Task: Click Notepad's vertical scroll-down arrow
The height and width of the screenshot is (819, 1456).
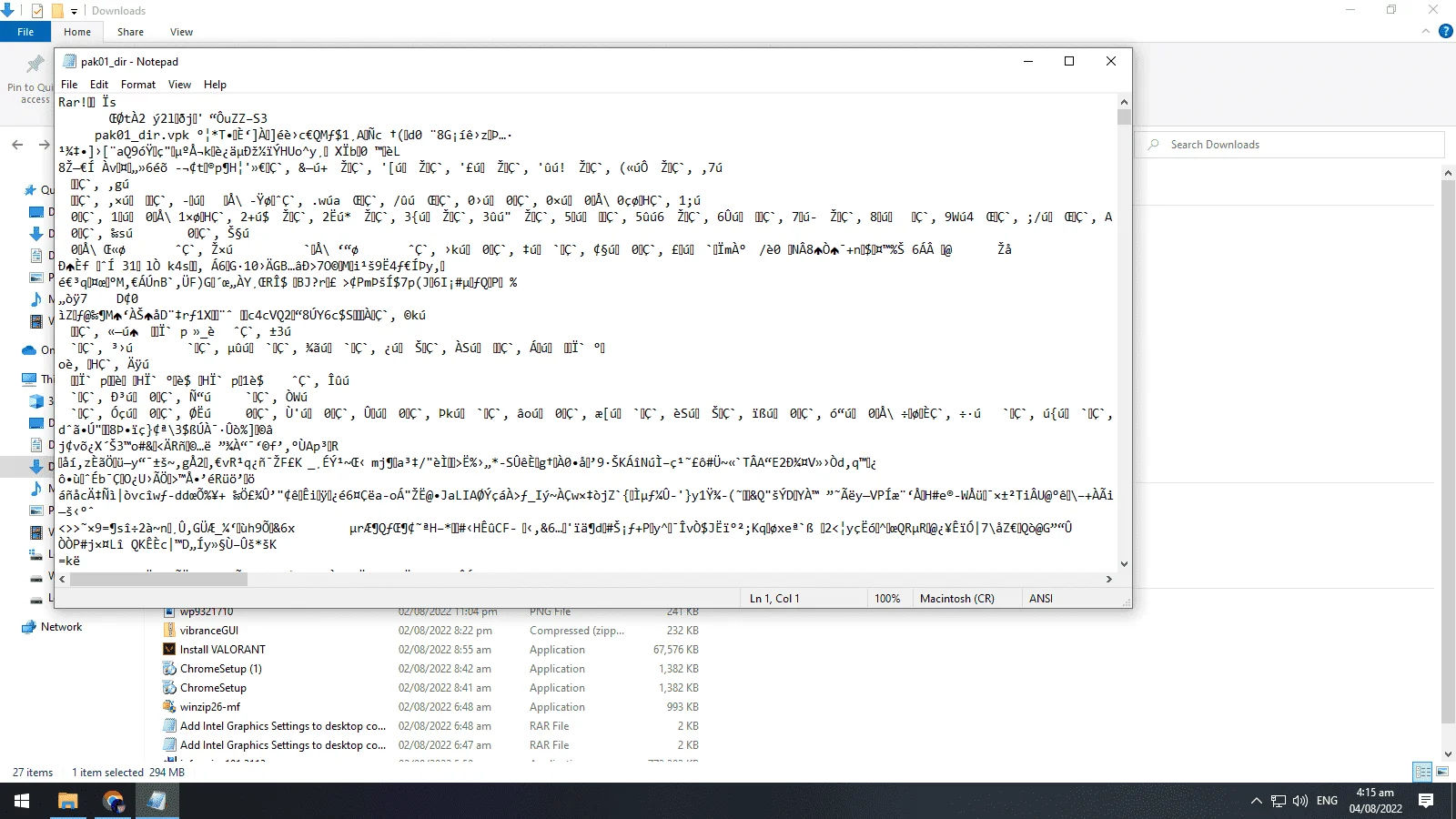Action: [1124, 564]
